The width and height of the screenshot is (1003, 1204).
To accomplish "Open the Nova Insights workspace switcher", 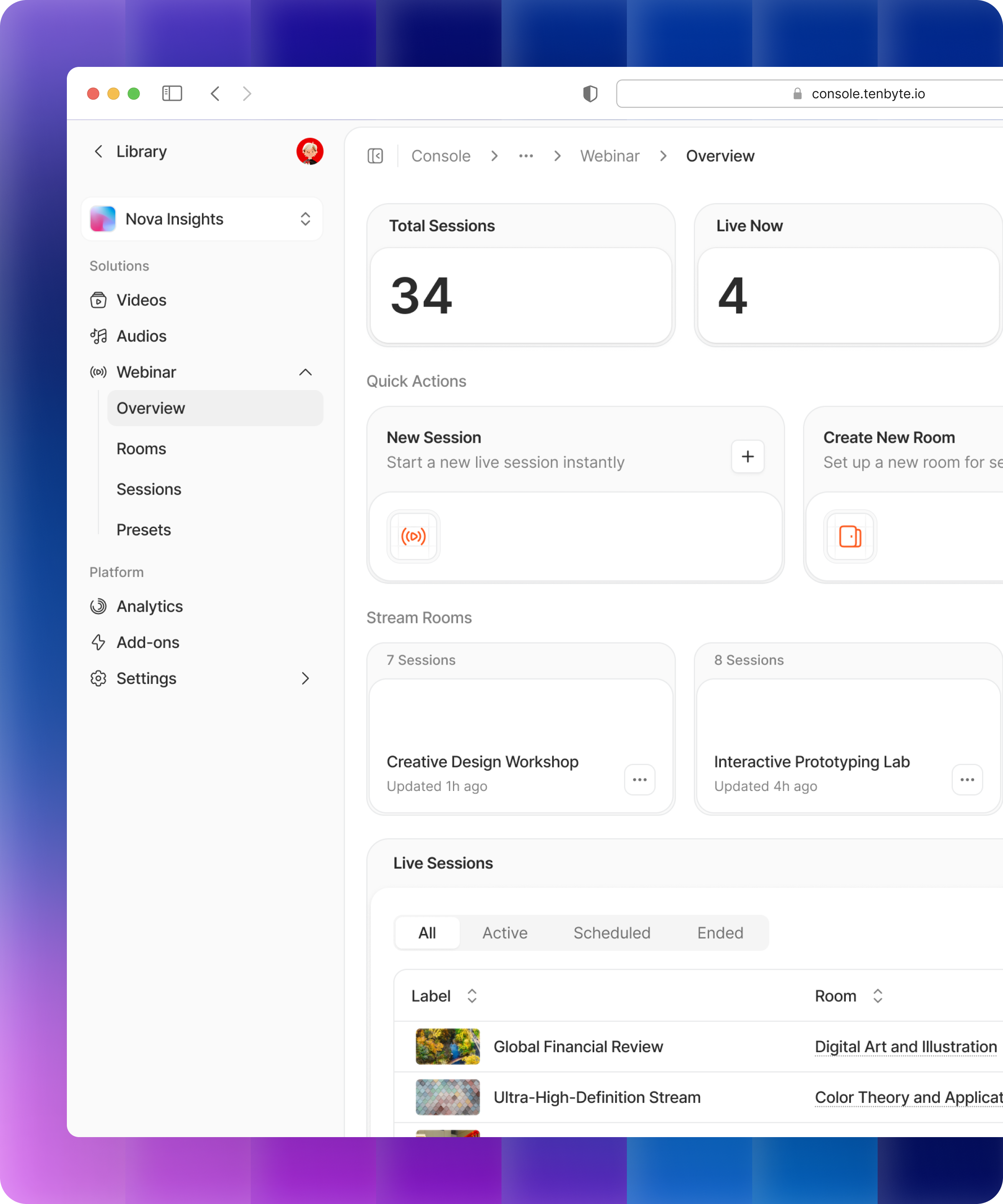I will point(202,219).
